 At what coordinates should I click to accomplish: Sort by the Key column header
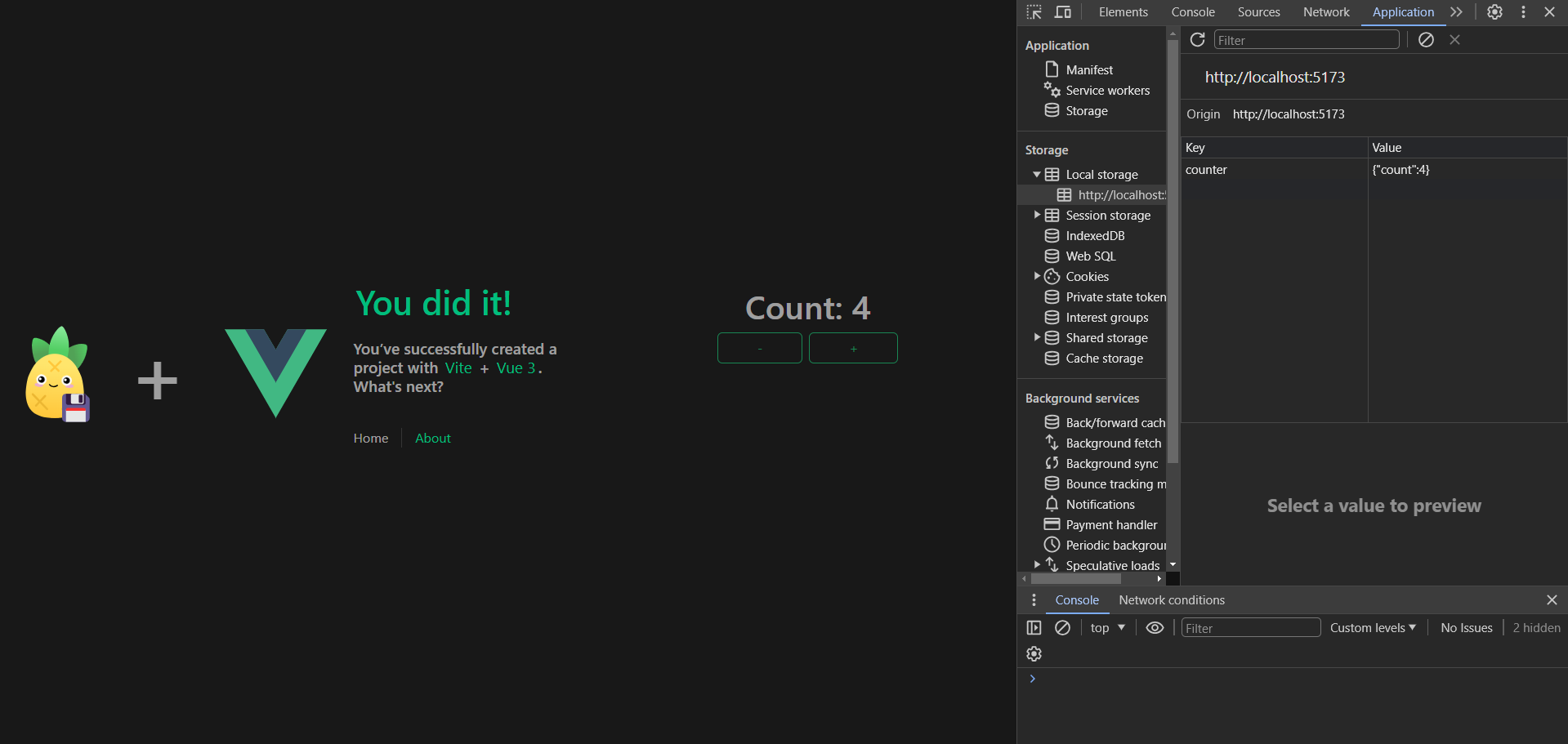[x=1274, y=148]
